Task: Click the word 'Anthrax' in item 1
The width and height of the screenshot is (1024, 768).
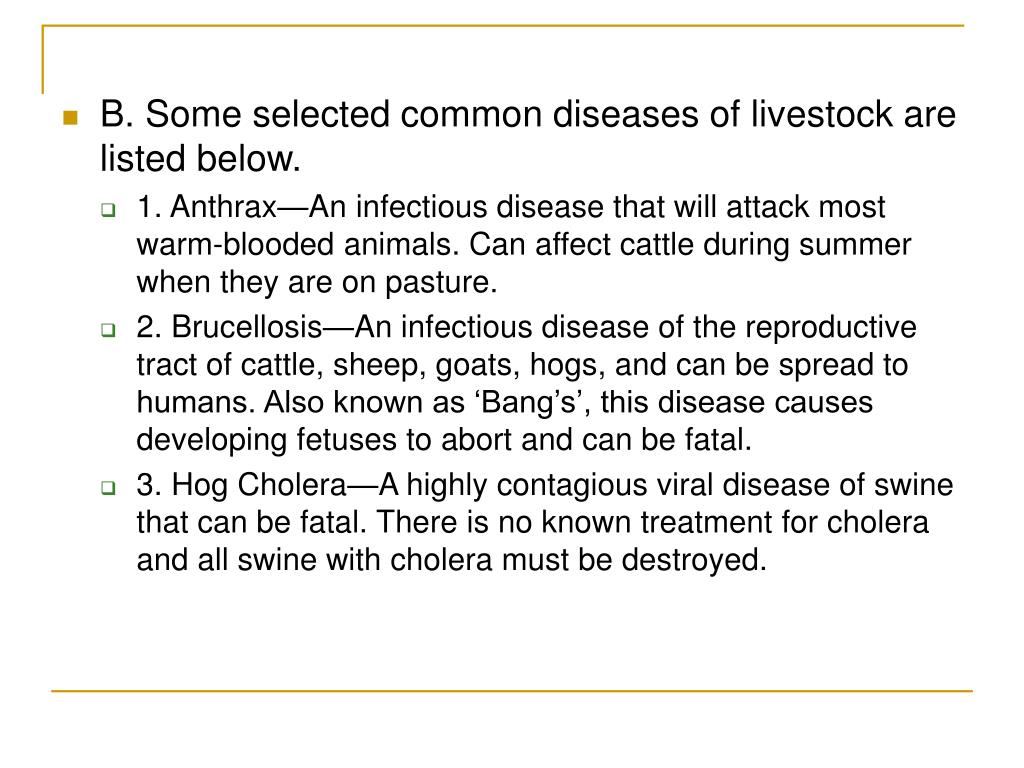Action: 223,207
